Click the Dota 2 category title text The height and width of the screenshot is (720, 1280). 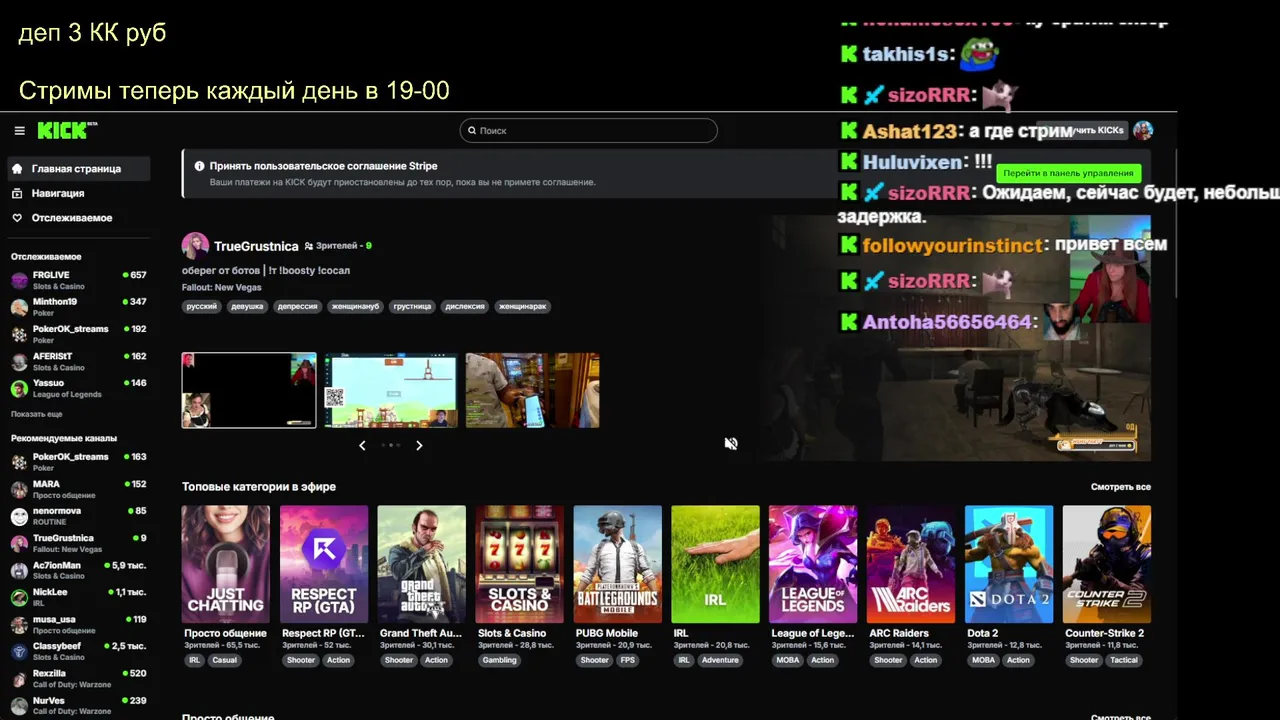(983, 633)
